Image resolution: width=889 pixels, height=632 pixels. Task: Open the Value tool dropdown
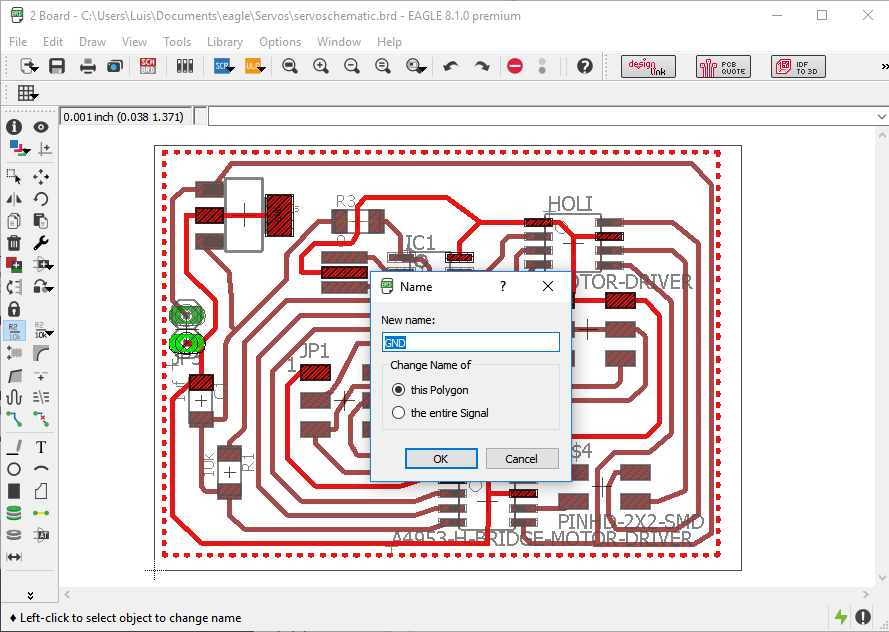pos(44,330)
